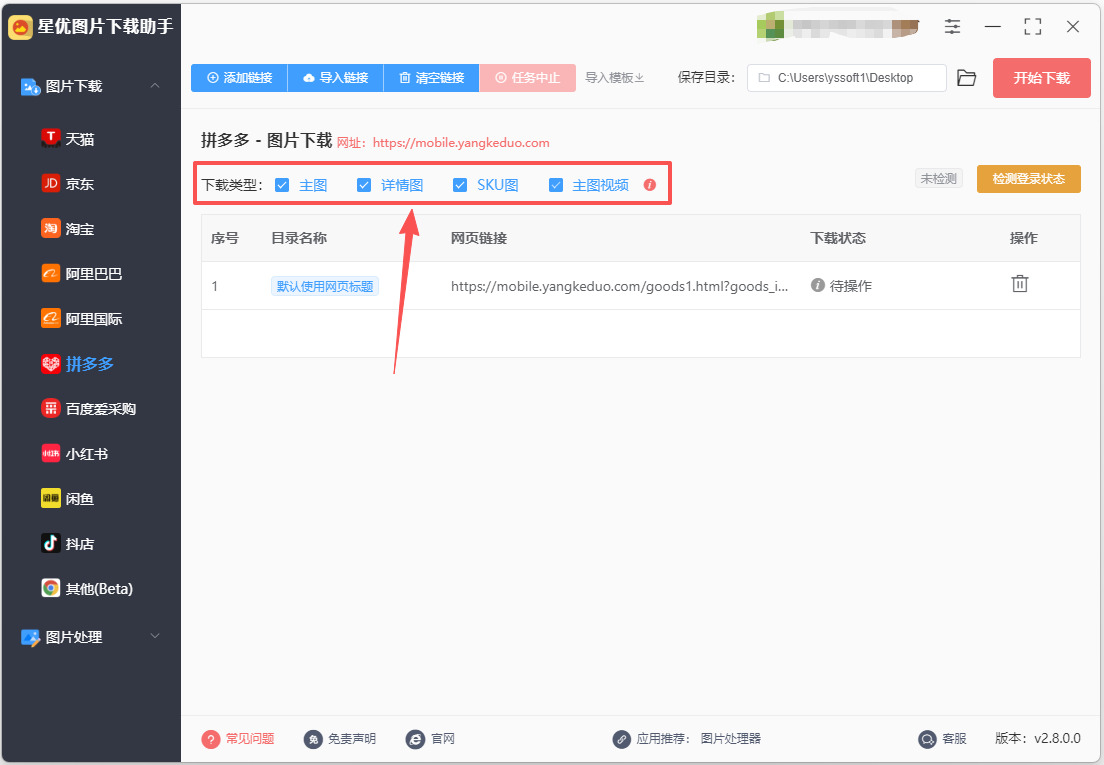Click the 导入链接 button

point(336,78)
